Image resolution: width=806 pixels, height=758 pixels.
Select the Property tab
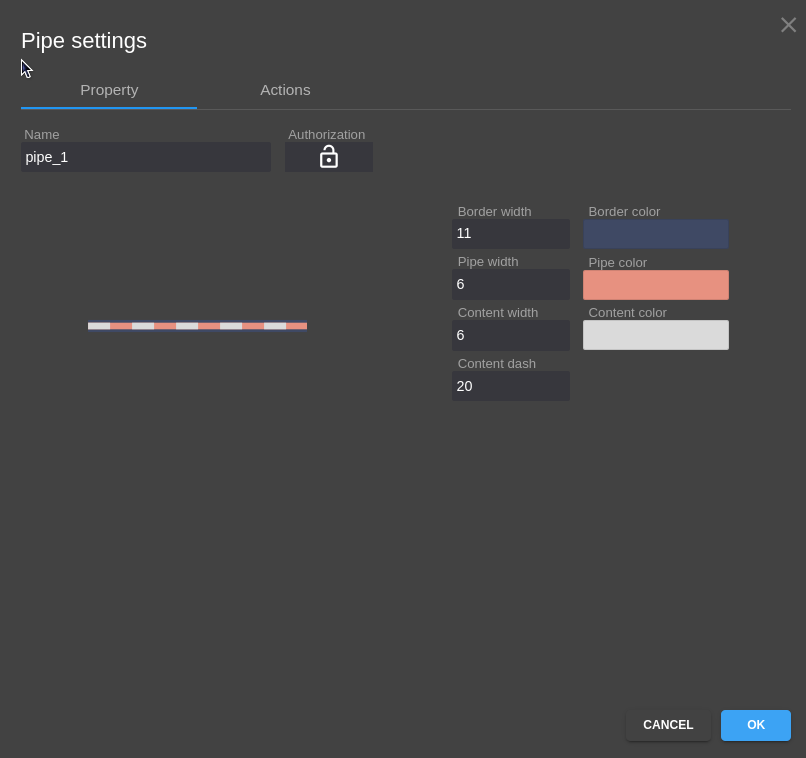(x=109, y=90)
